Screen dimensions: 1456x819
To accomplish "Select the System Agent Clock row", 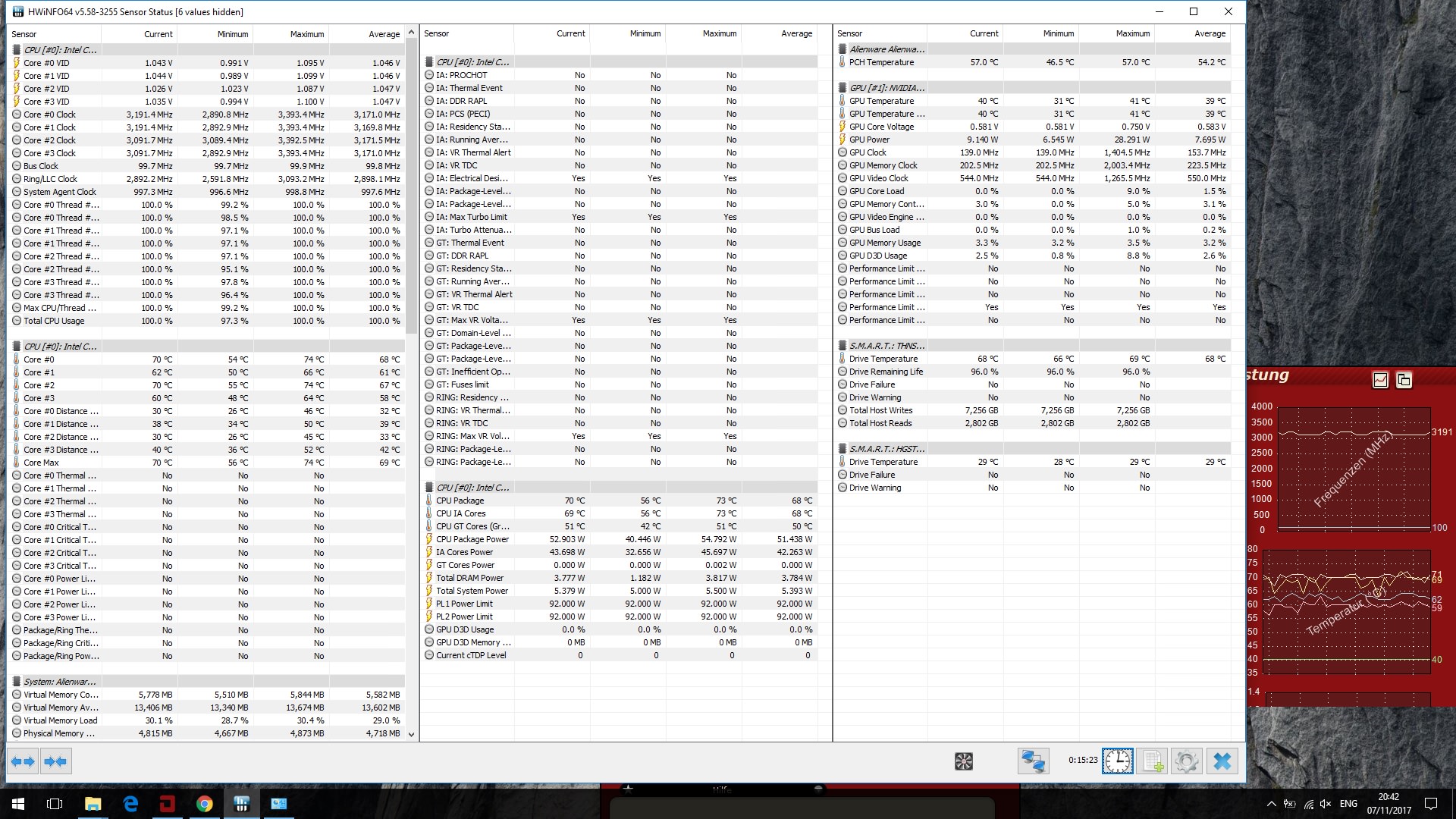I will pyautogui.click(x=207, y=192).
